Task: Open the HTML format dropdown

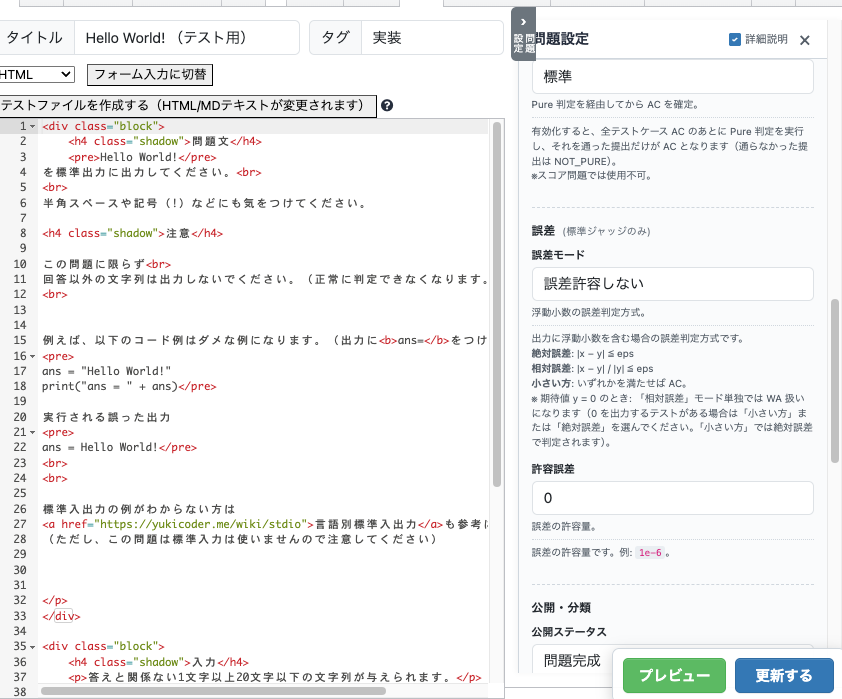Action: 35,75
